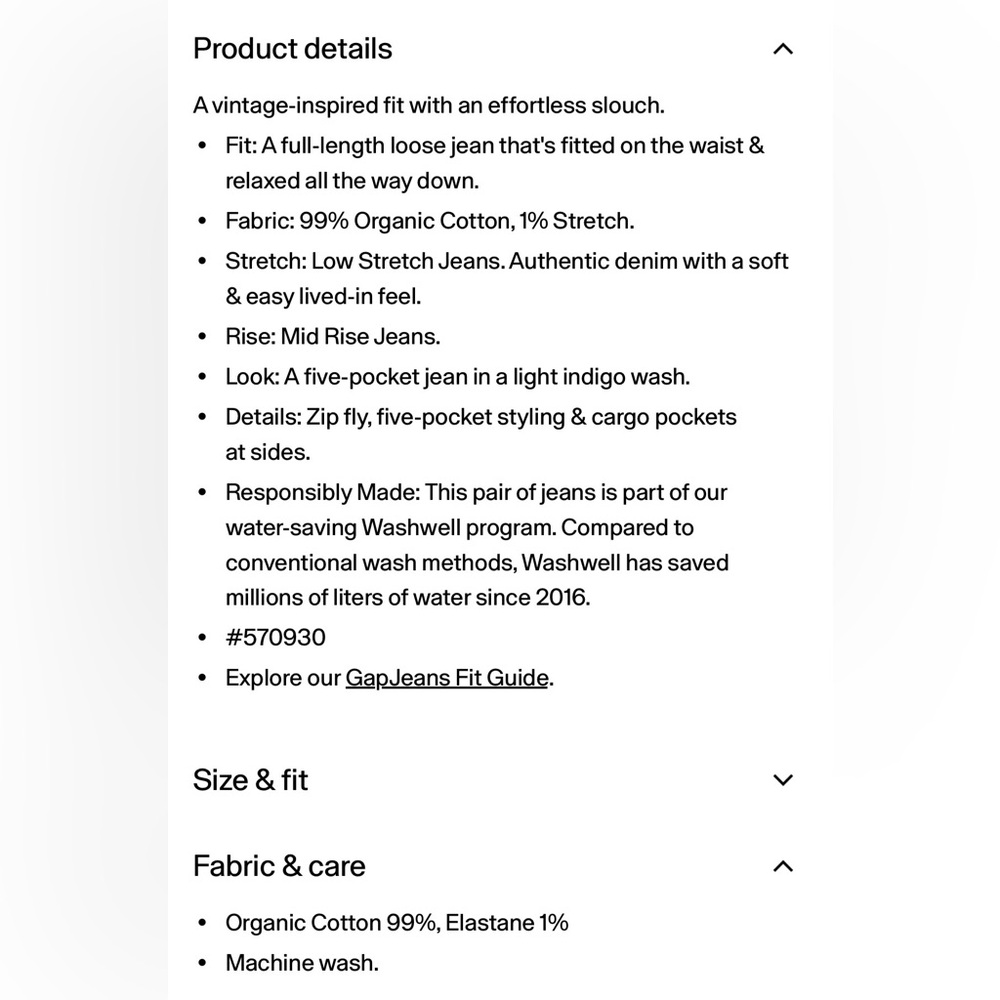Click the Fabric & care section heading
Image resolution: width=1000 pixels, height=1000 pixels.
[x=279, y=866]
